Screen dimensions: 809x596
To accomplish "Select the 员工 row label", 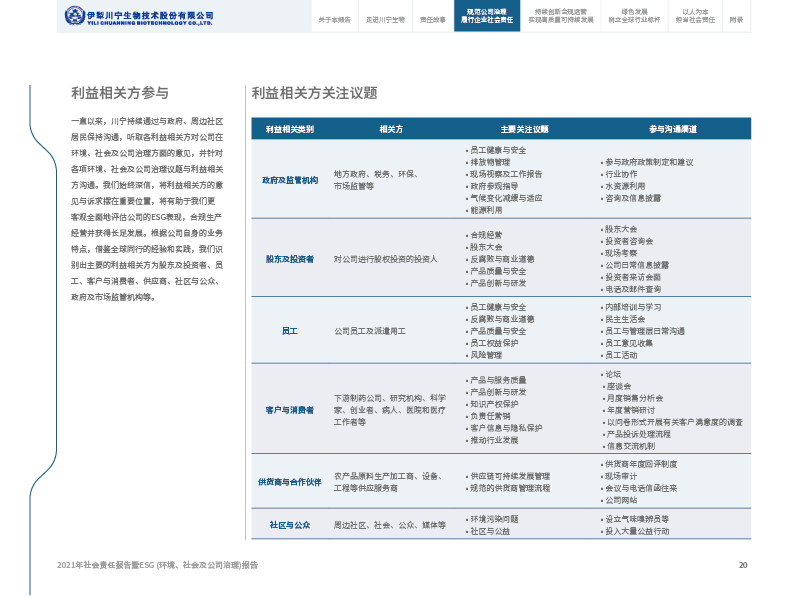I will (289, 330).
